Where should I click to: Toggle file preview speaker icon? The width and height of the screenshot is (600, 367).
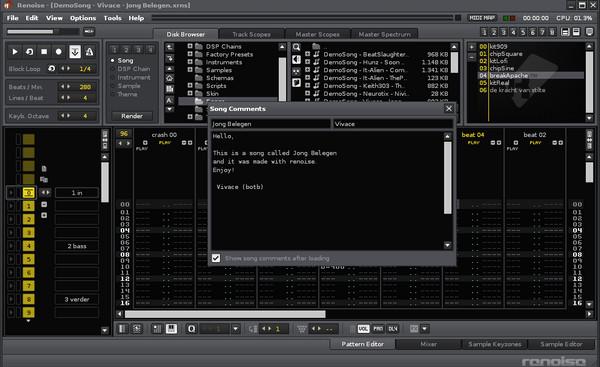tap(296, 59)
